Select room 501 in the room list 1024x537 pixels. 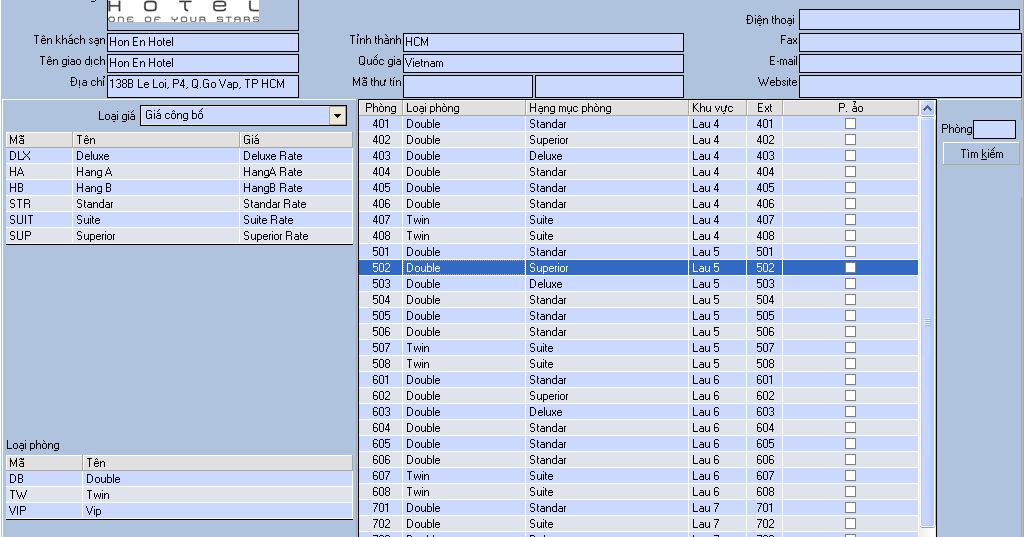tap(639, 252)
